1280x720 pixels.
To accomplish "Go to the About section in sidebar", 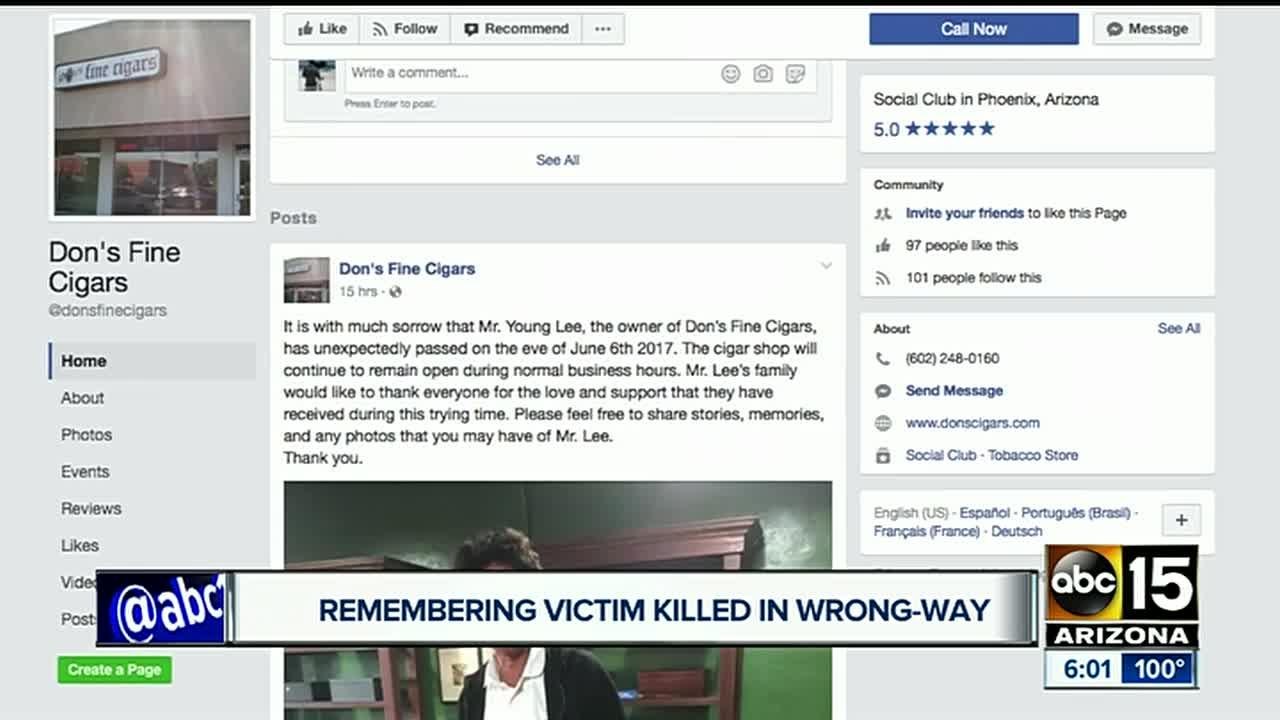I will (82, 398).
